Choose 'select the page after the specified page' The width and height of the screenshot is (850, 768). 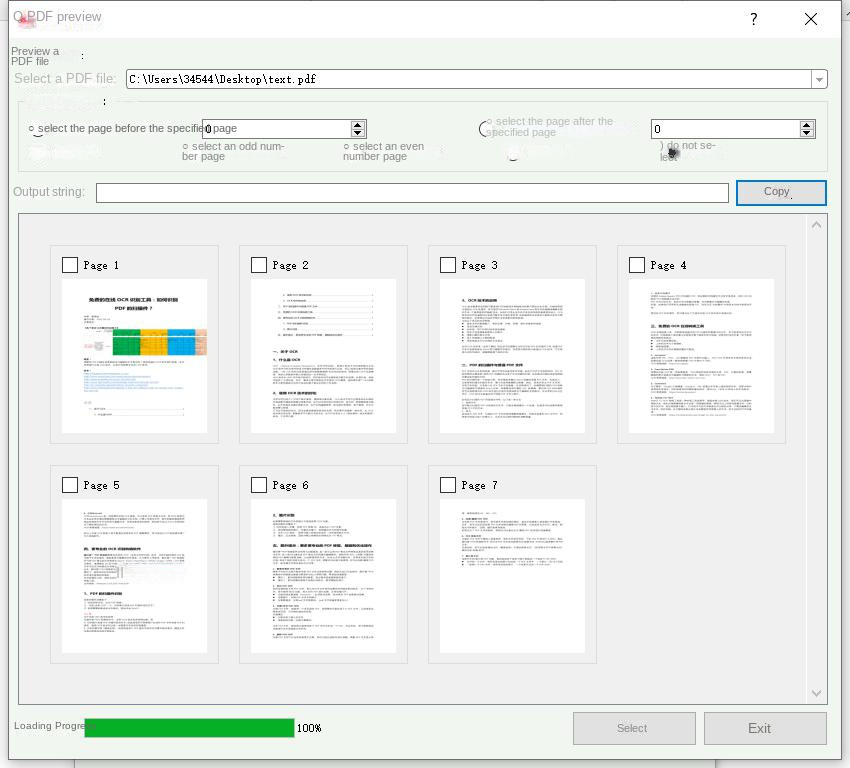[487, 128]
